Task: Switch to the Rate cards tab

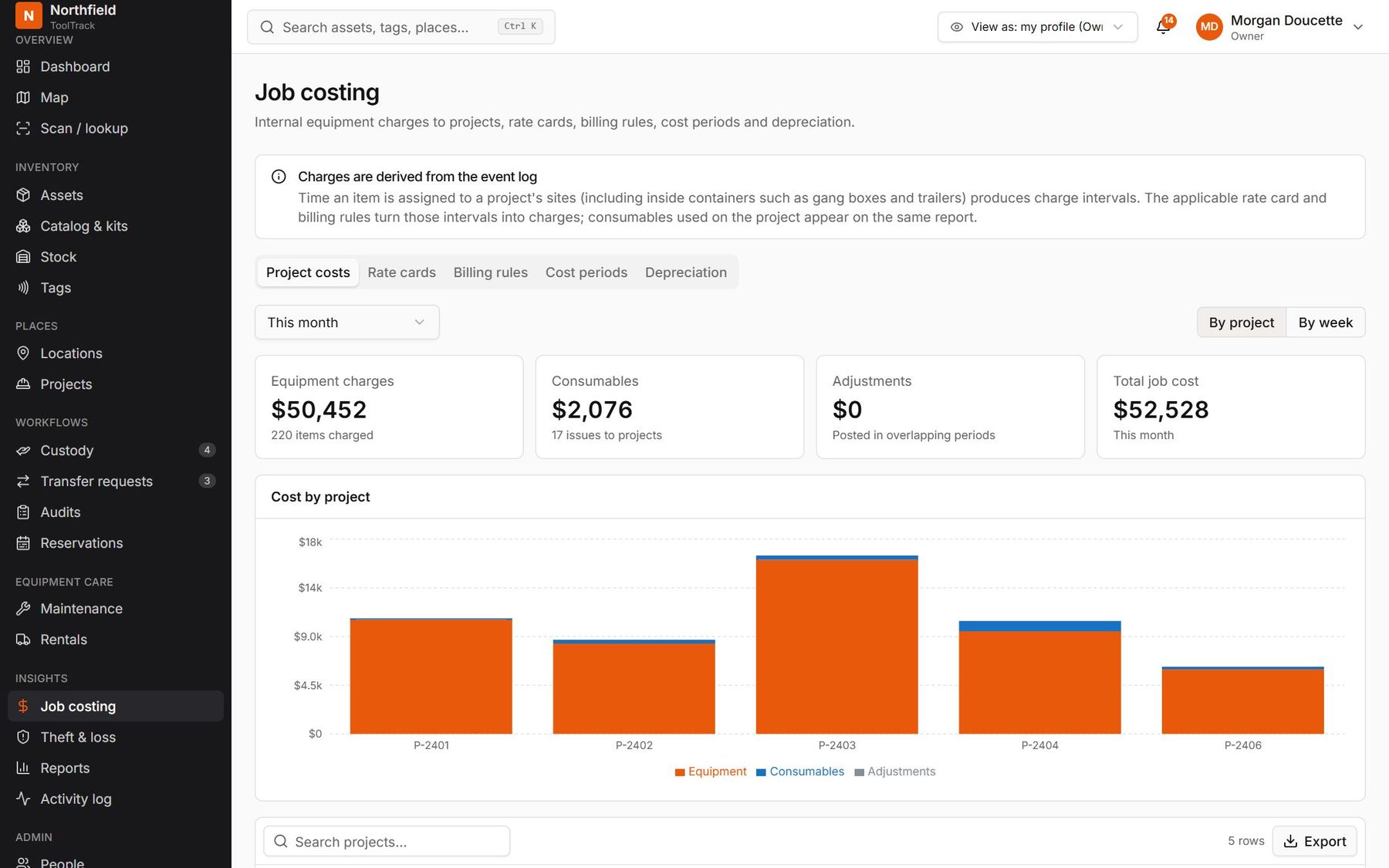Action: point(401,272)
